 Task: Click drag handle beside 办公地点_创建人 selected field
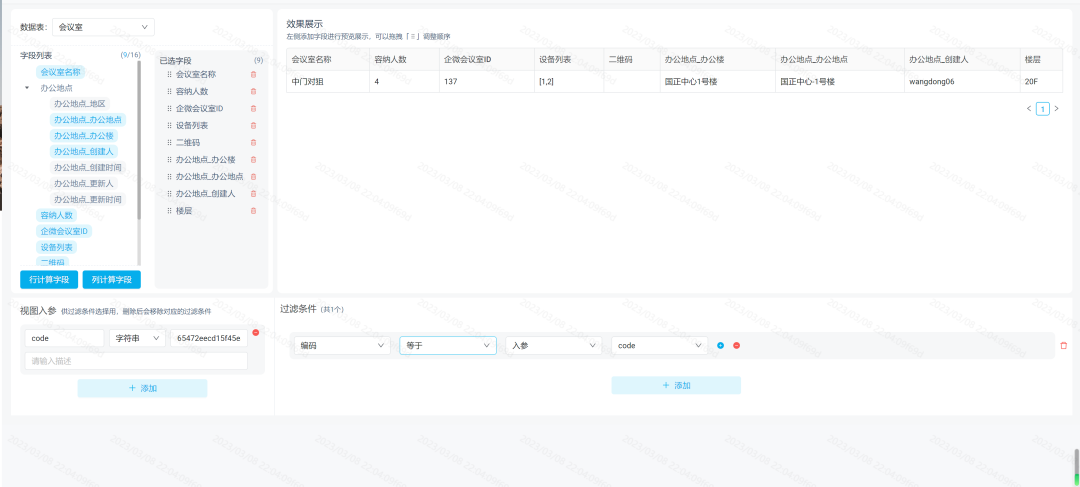[169, 194]
